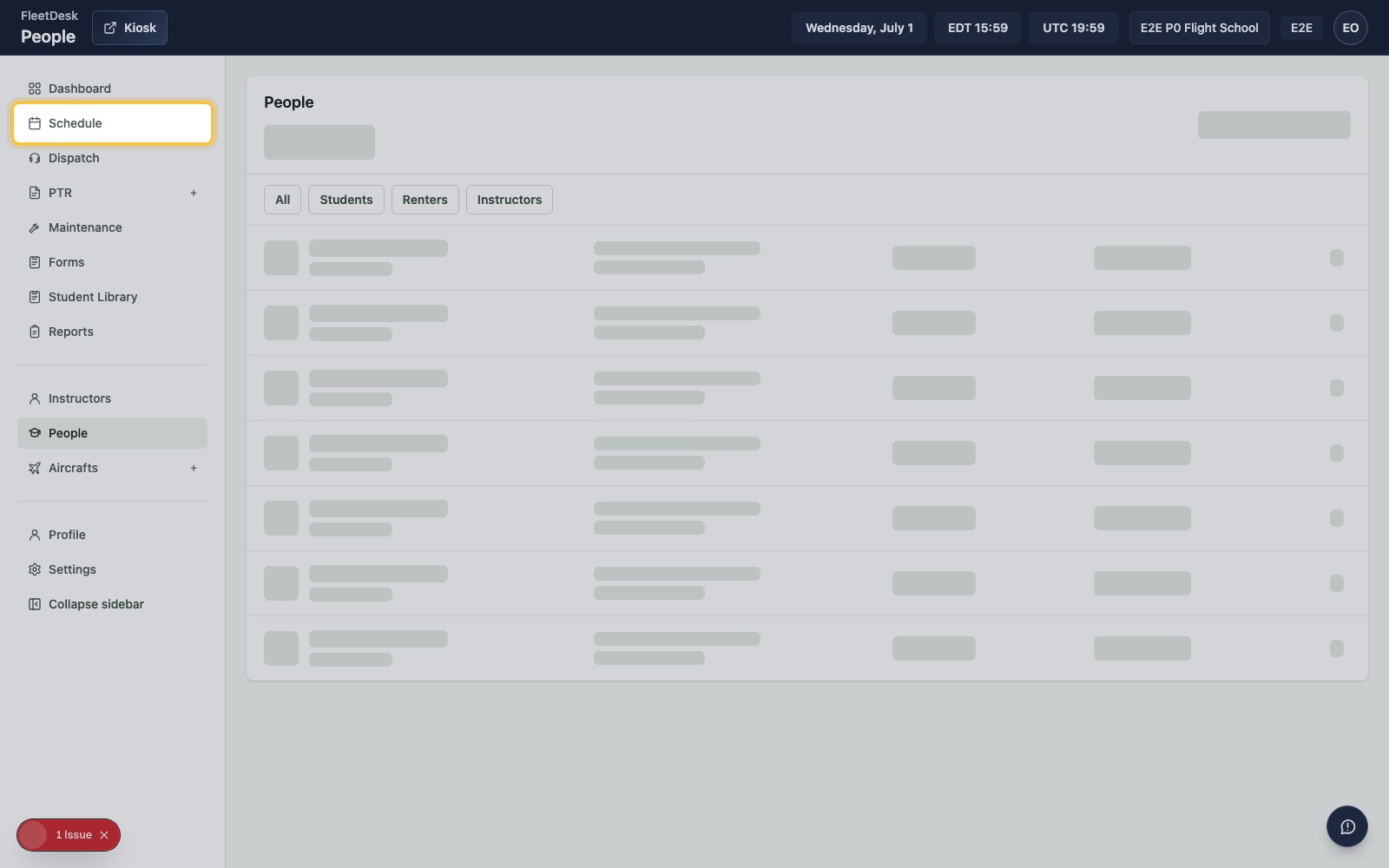The height and width of the screenshot is (868, 1389).
Task: Open Dispatch page from sidebar
Action: click(x=112, y=158)
